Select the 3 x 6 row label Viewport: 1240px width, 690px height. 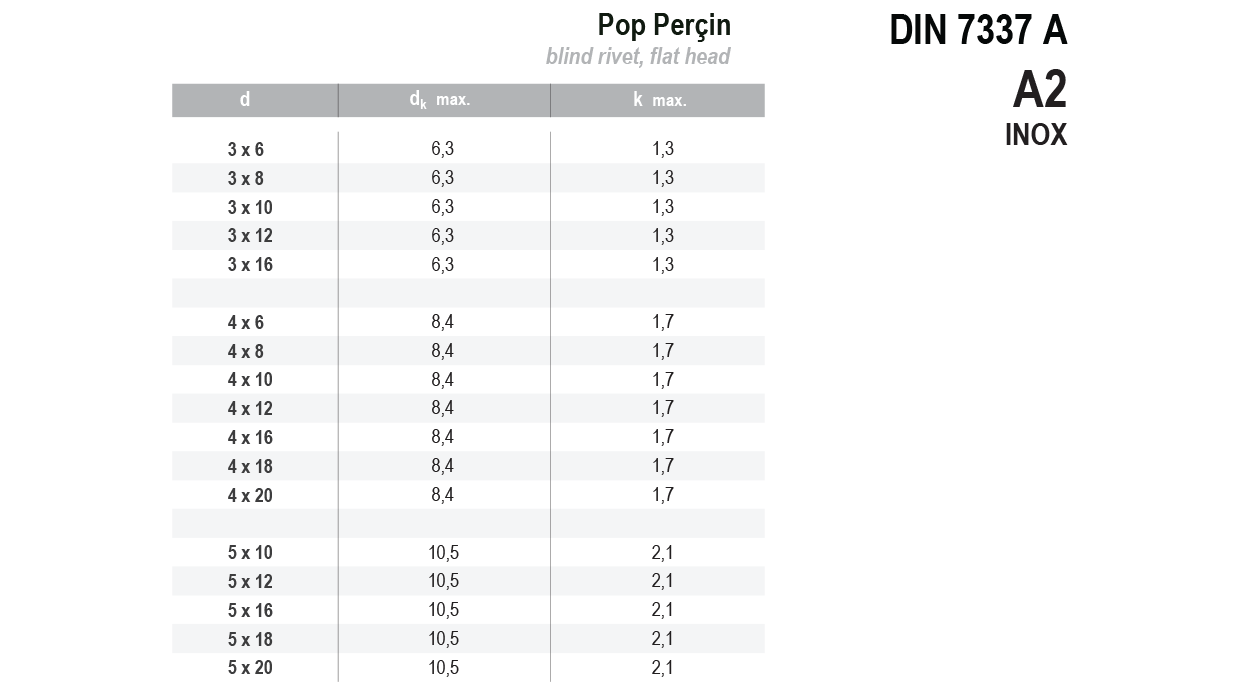(246, 150)
